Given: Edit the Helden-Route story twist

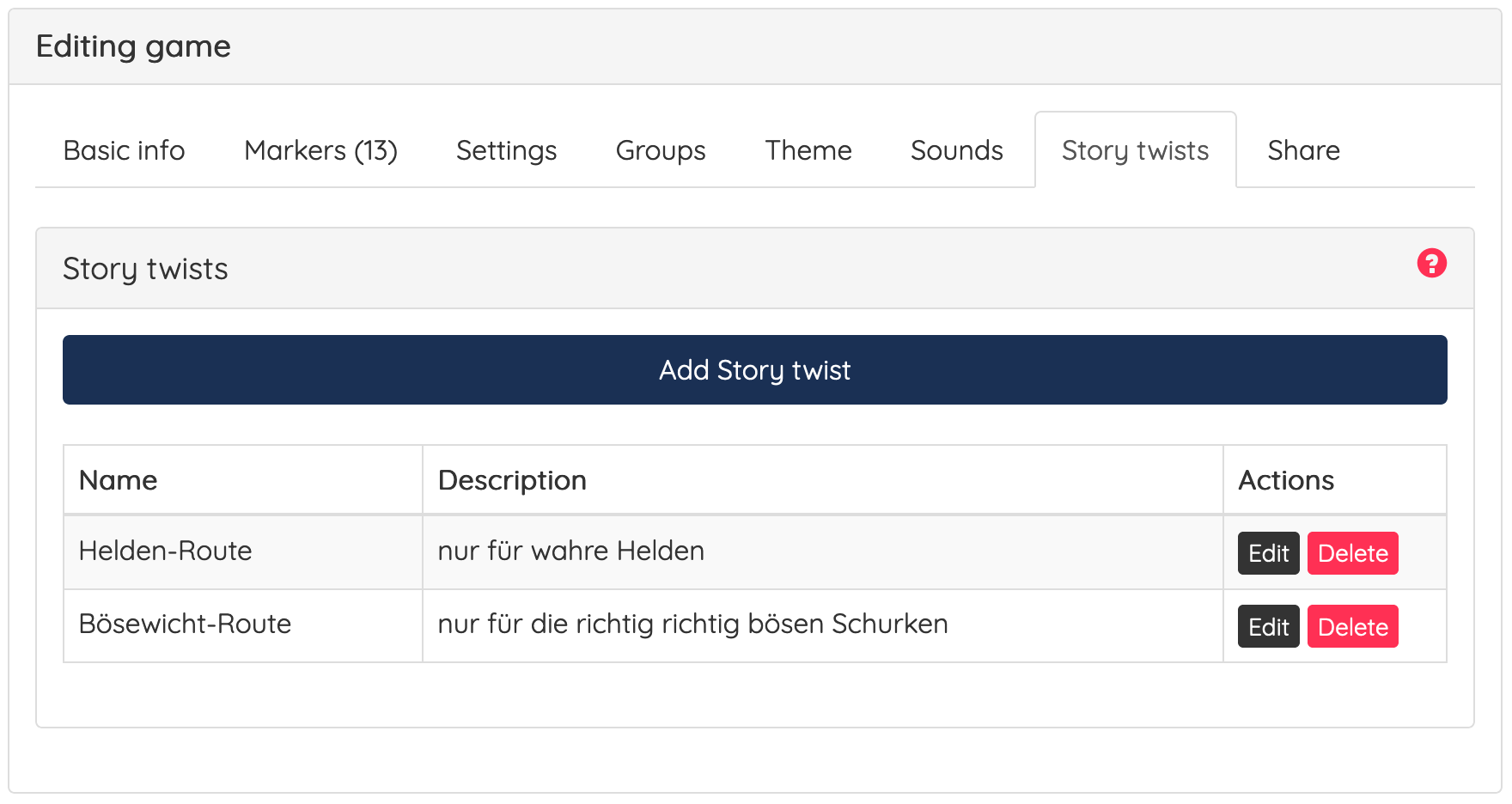Looking at the screenshot, I should pyautogui.click(x=1268, y=553).
